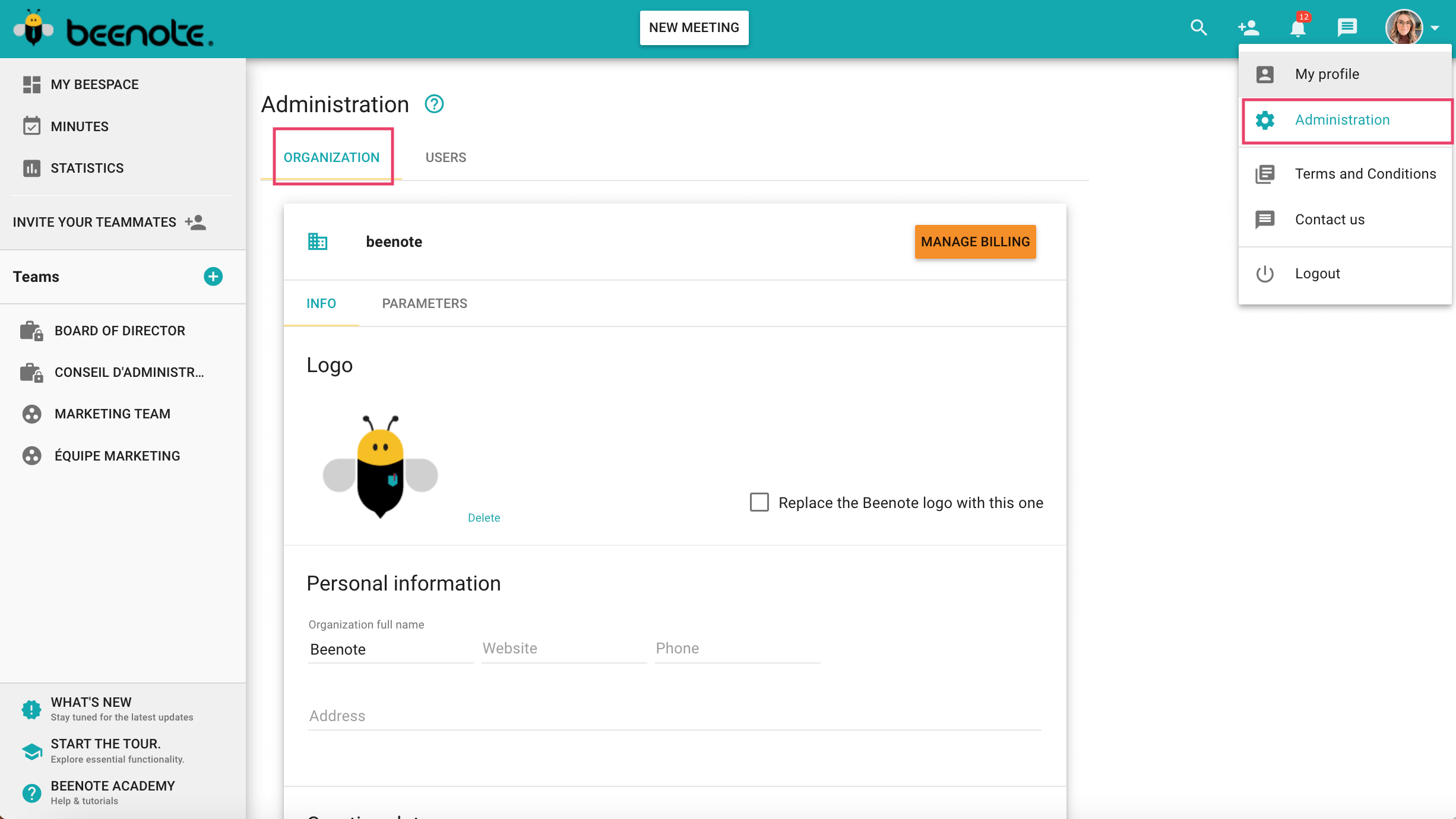Click the Statistics chart icon
The image size is (1456, 819).
pos(31,168)
